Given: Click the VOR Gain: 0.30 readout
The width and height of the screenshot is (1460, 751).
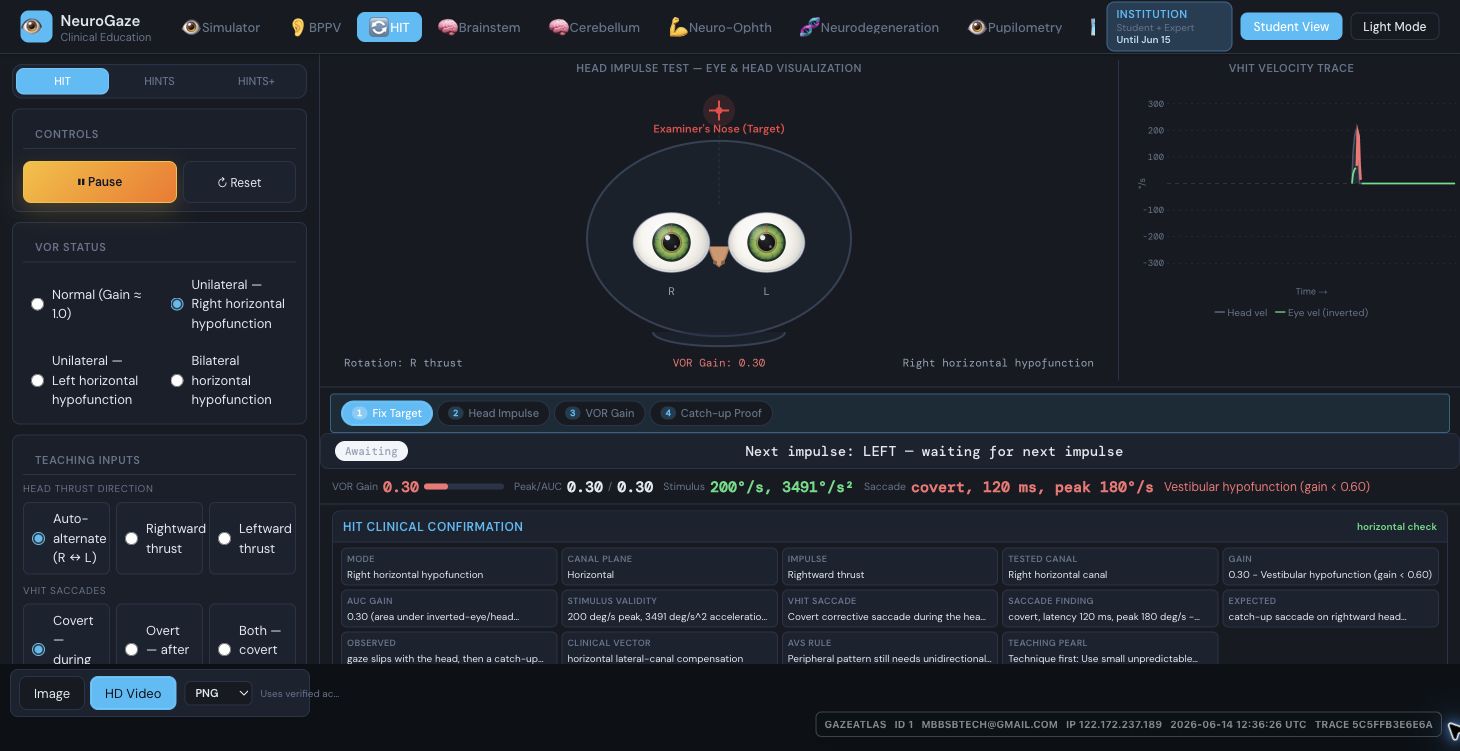Looking at the screenshot, I should pos(719,363).
